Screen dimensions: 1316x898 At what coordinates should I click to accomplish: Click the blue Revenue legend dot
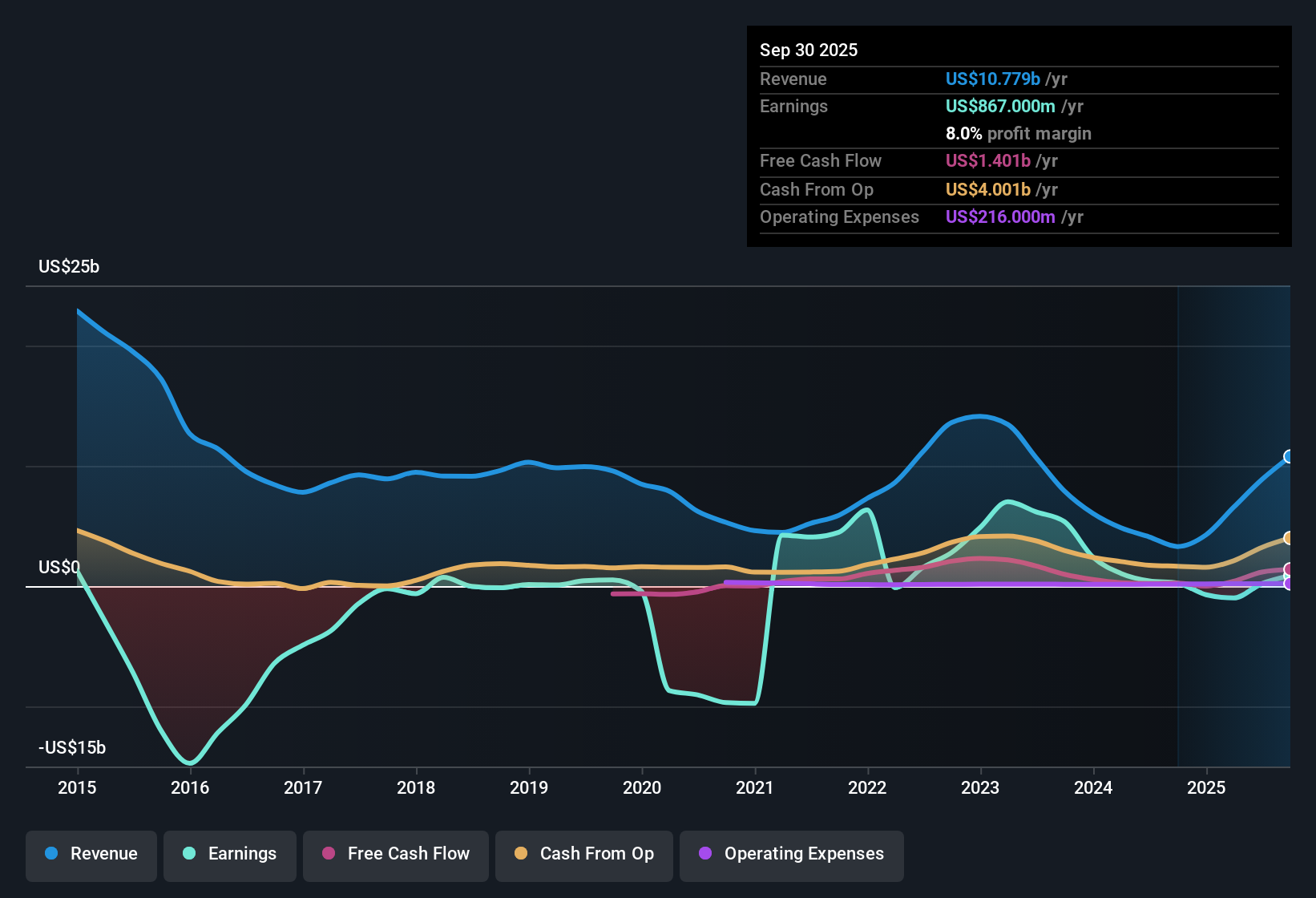51,853
